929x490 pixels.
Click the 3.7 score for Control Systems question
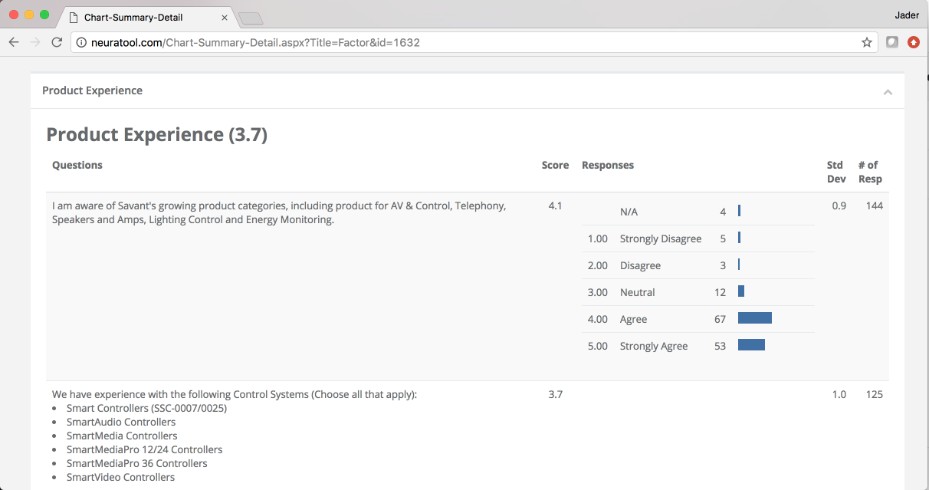pos(555,394)
